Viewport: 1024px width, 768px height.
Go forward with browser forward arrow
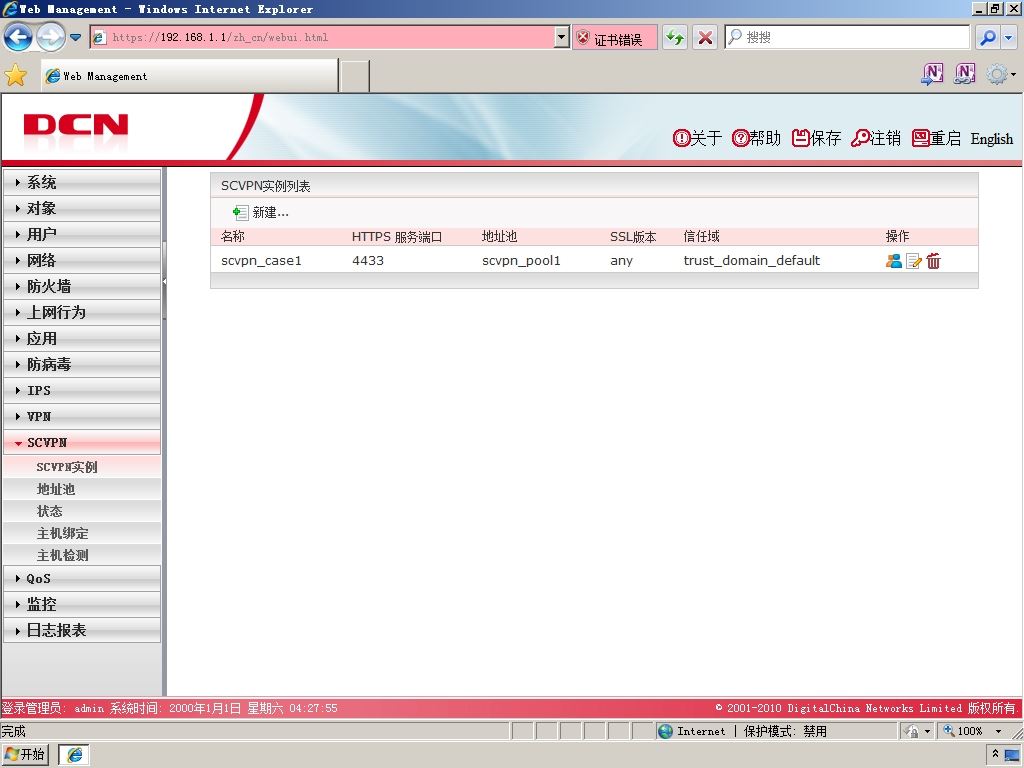[50, 37]
